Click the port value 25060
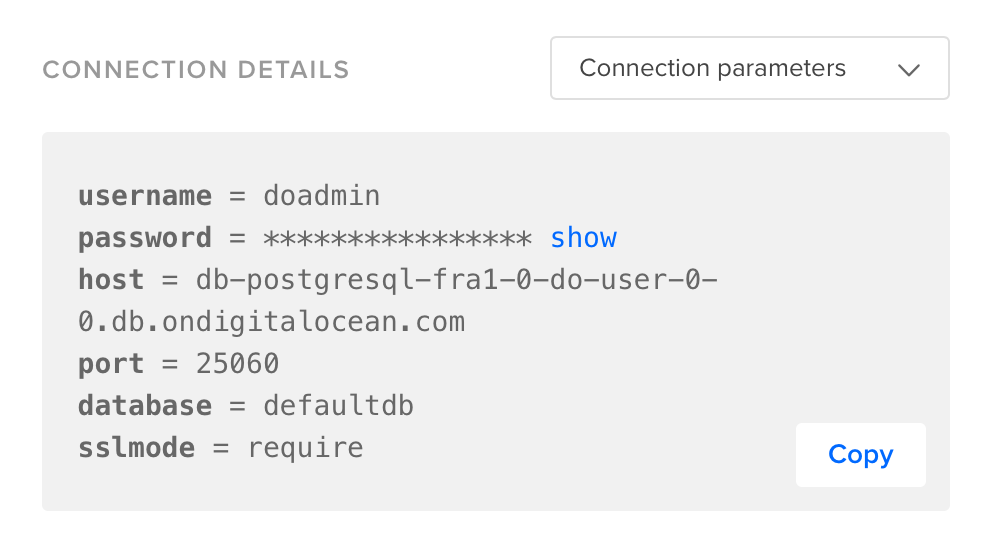 point(237,364)
